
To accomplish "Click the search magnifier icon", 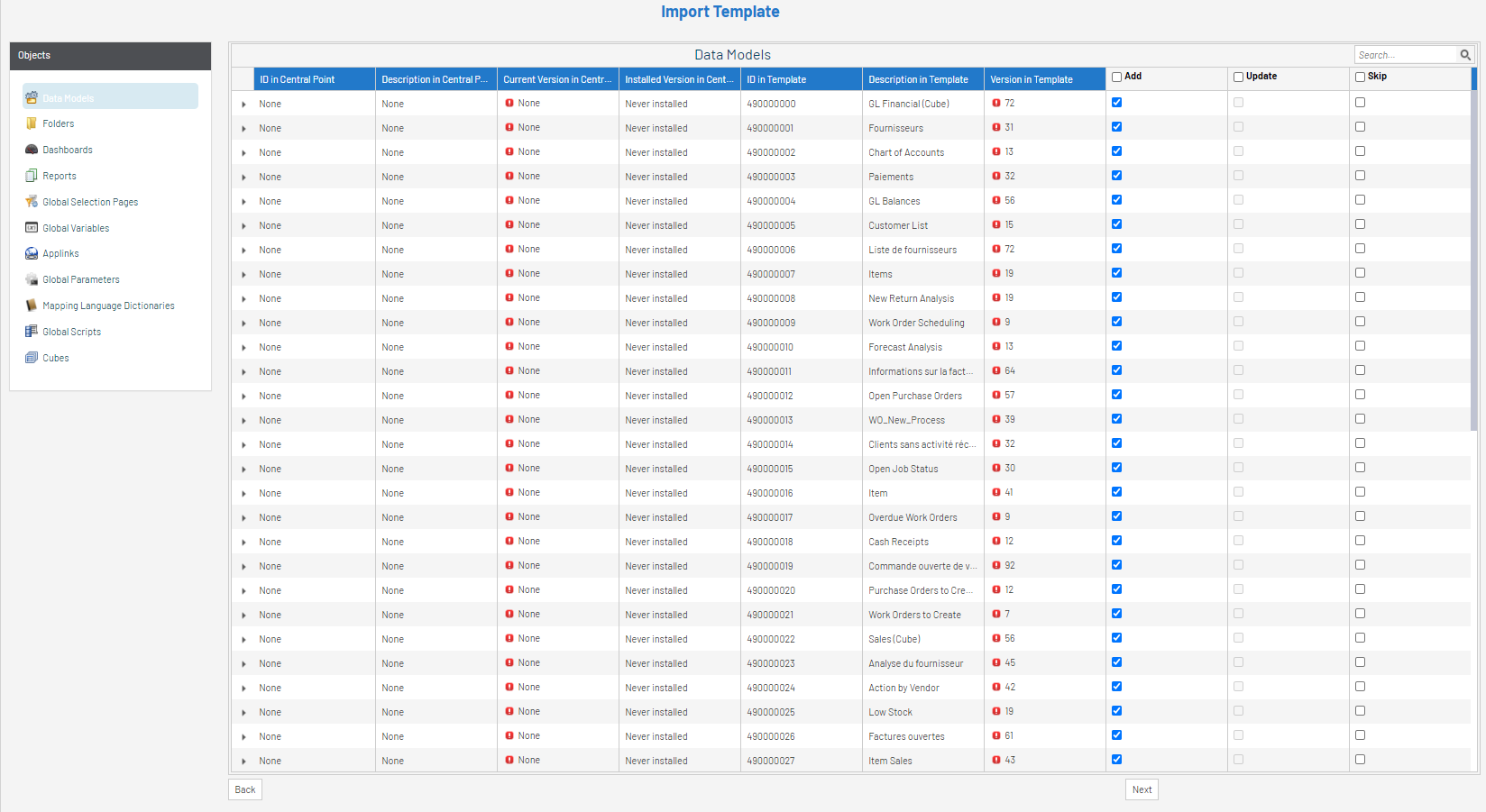I will [1465, 55].
